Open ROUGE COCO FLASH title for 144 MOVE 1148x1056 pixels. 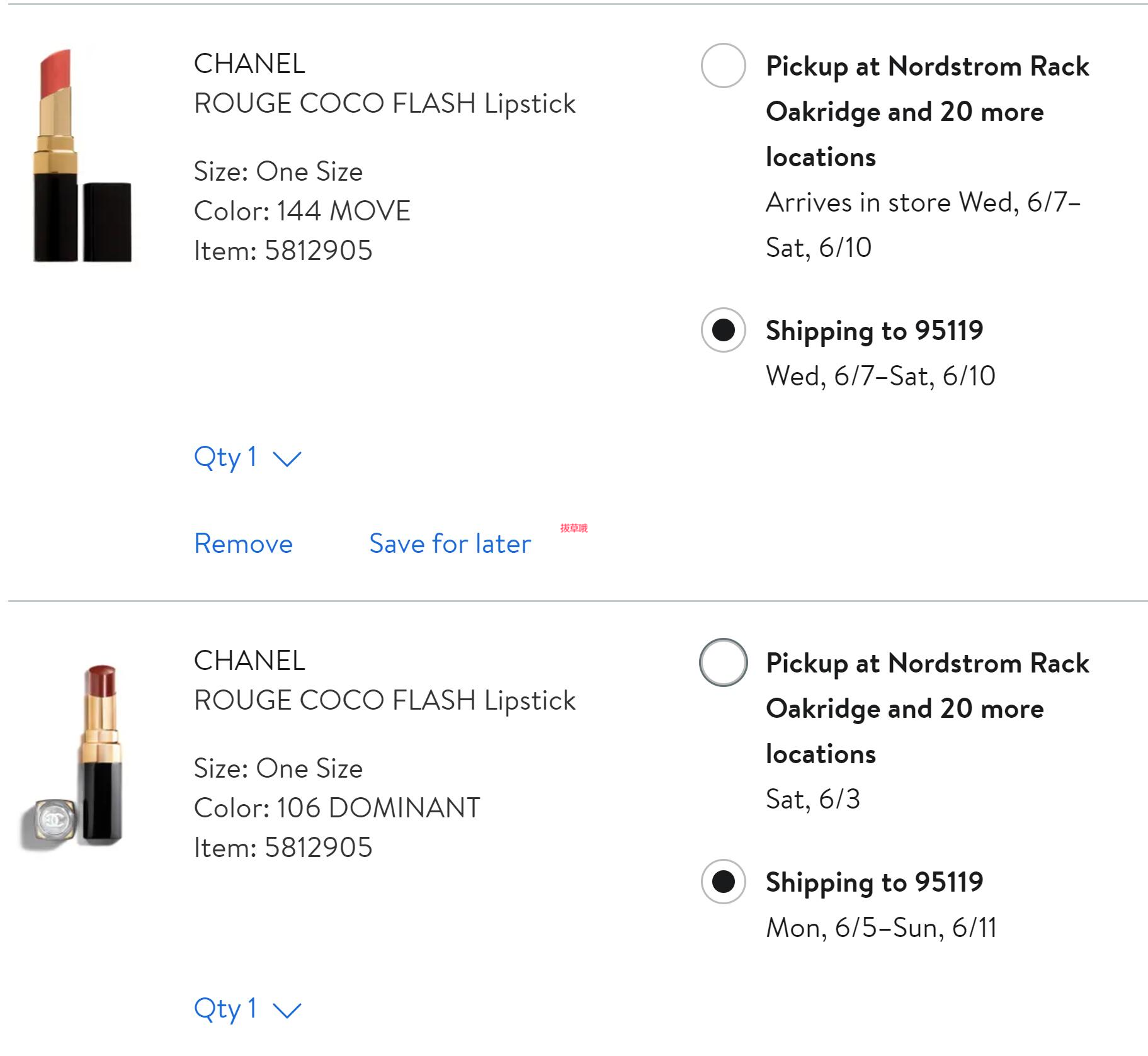coord(384,103)
